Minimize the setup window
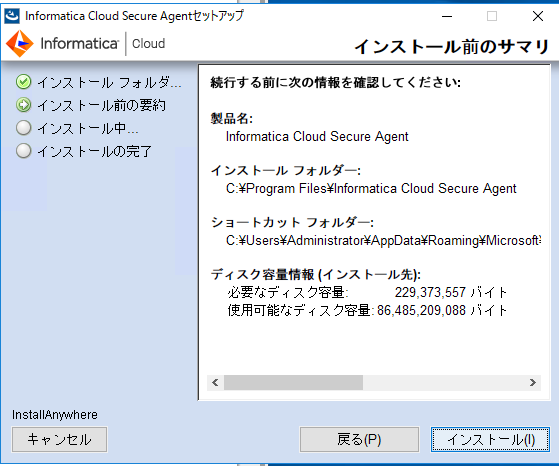 pos(447,16)
